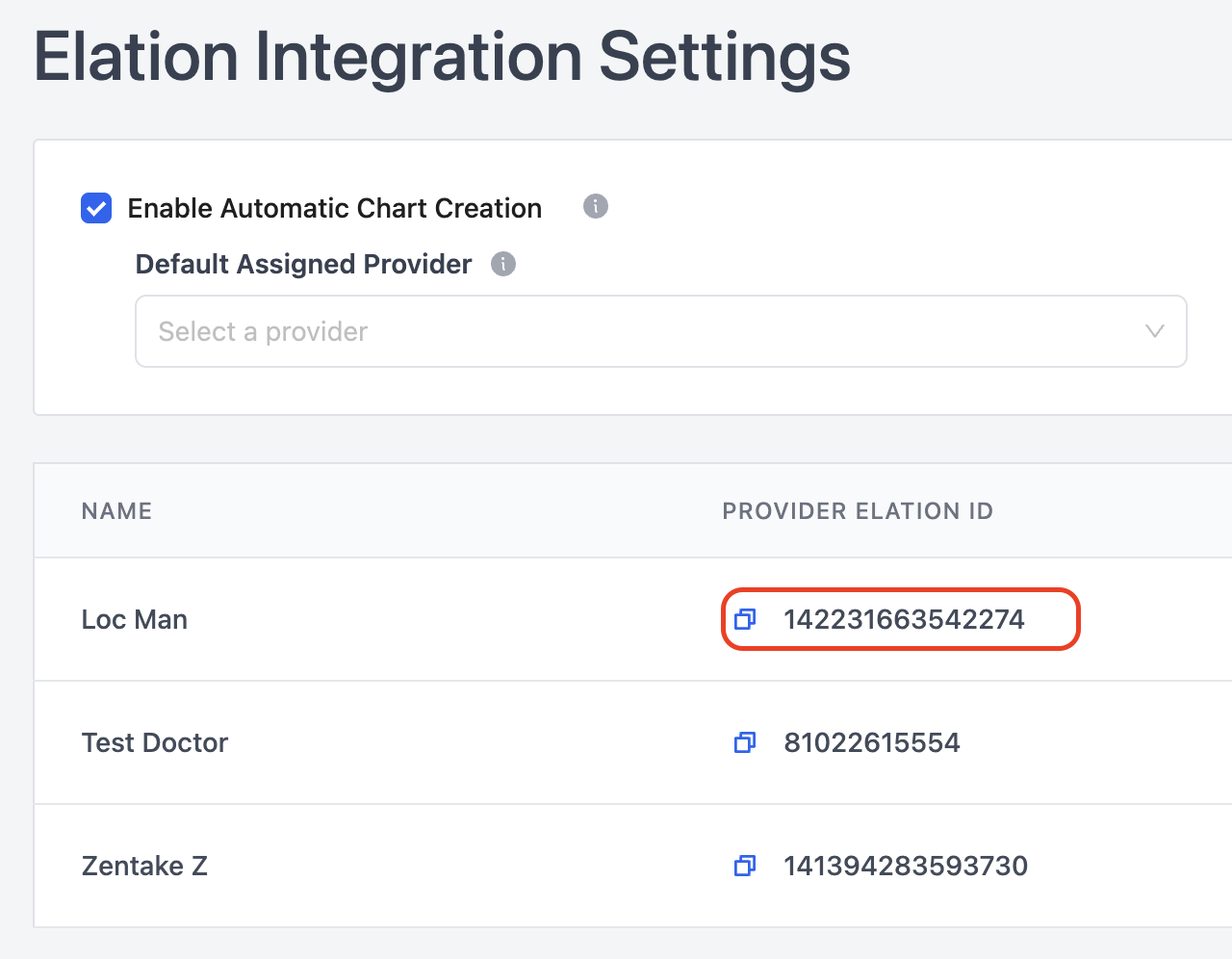The image size is (1232, 959).
Task: Show info about Automatic Chart Creation
Action: coord(596,206)
